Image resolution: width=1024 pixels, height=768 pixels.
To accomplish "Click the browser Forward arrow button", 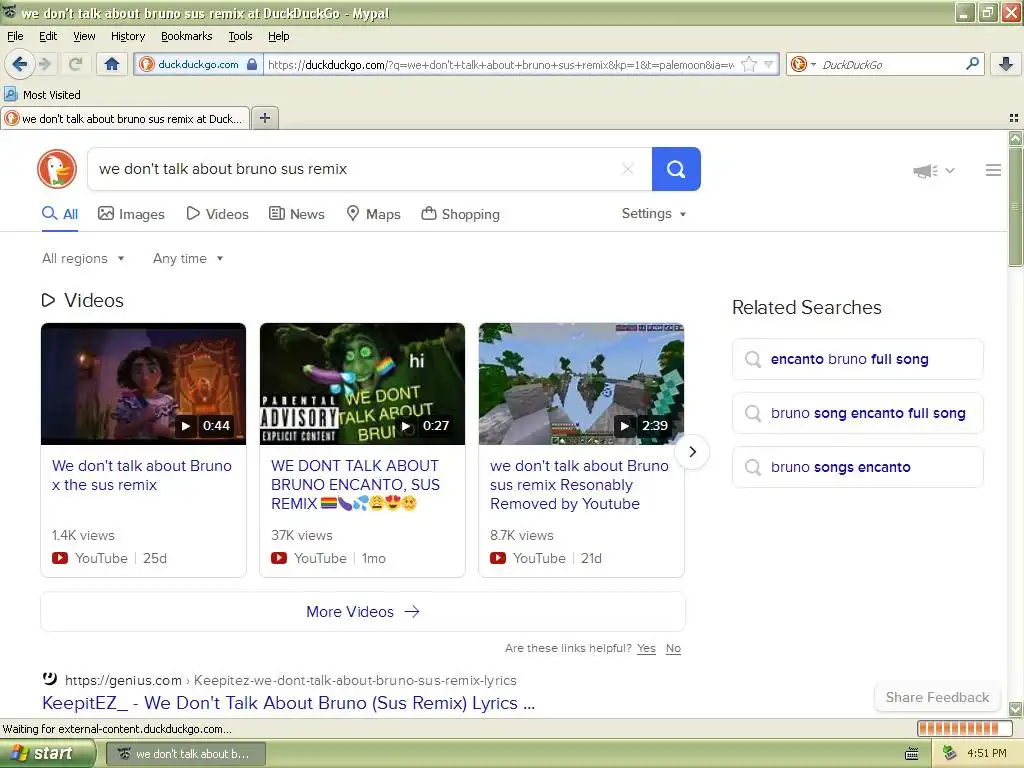I will 44,64.
